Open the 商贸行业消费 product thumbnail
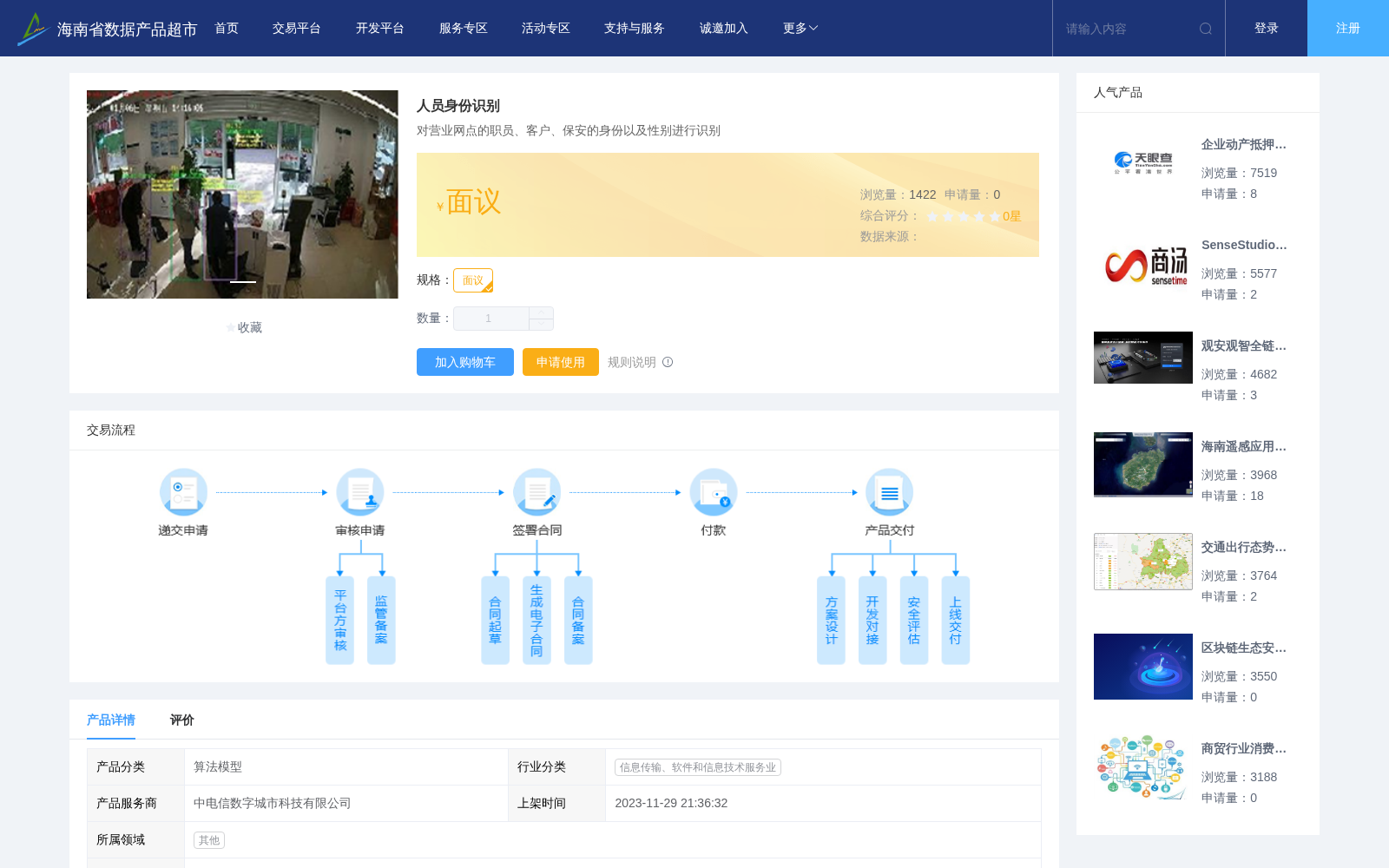The image size is (1389, 868). (1143, 767)
